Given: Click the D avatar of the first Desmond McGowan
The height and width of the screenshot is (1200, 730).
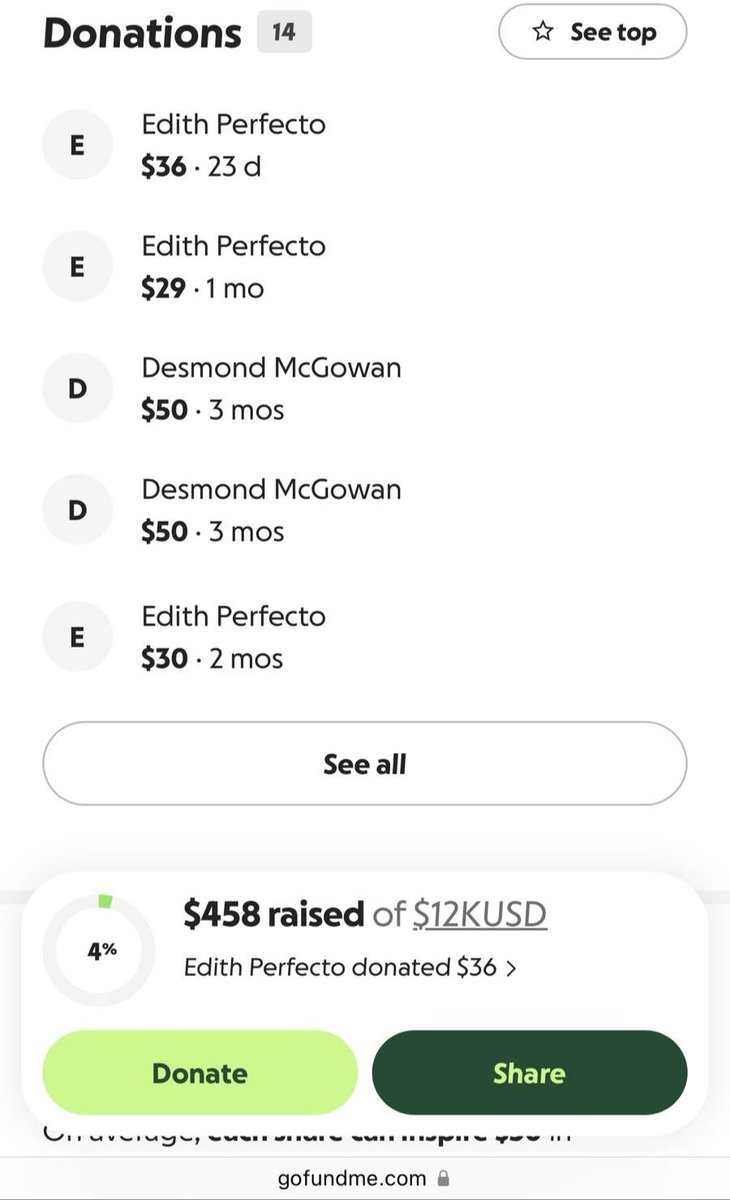Looking at the screenshot, I should click(x=77, y=389).
